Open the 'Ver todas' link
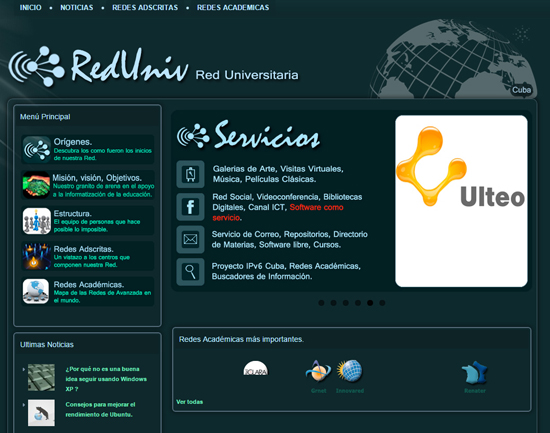The width and height of the screenshot is (550, 433). click(x=189, y=402)
